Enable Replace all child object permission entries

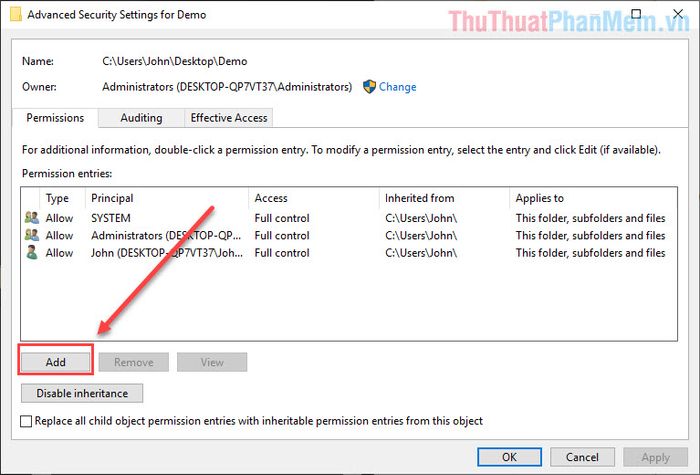26,421
